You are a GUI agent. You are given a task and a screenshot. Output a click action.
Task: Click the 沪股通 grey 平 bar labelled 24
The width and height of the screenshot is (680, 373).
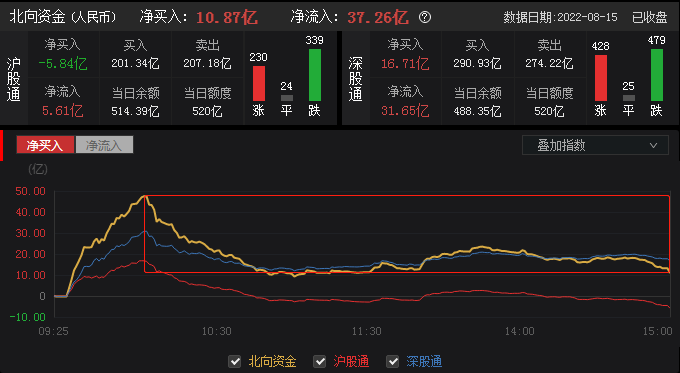[x=287, y=98]
